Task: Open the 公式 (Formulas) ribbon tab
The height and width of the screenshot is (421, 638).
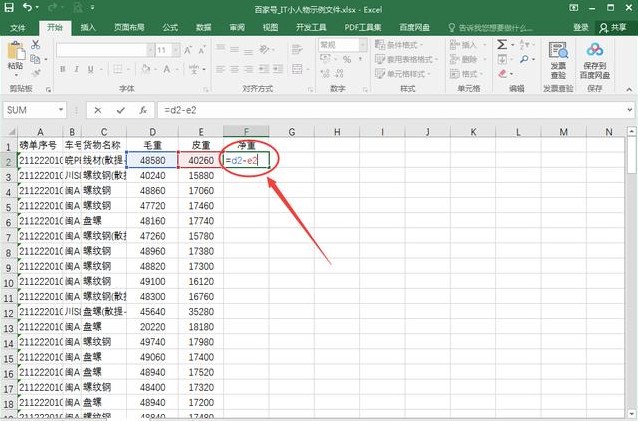Action: [x=170, y=27]
